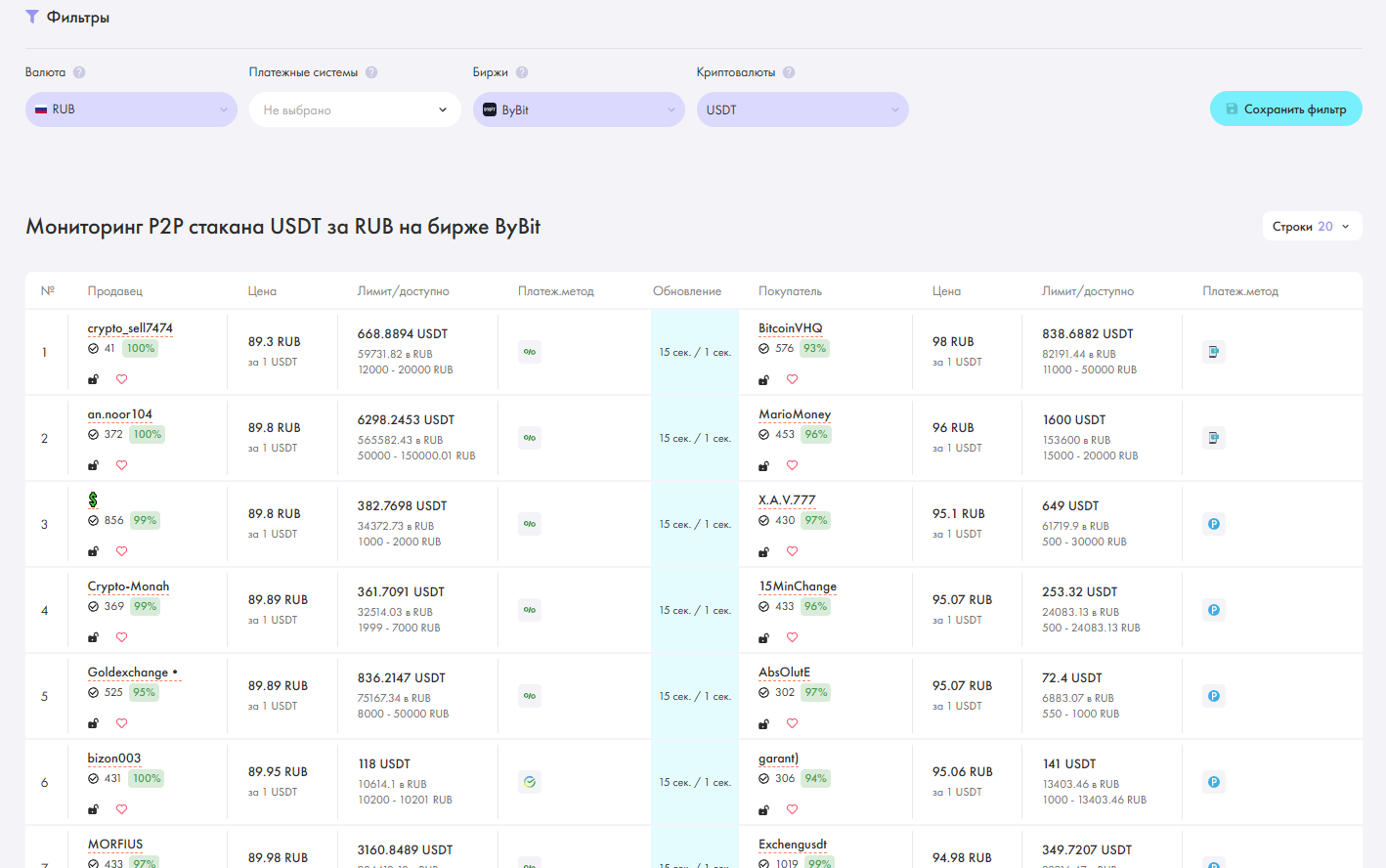Click heart icon under 15MinChange
Viewport: 1386px width, 868px height.
(x=793, y=637)
